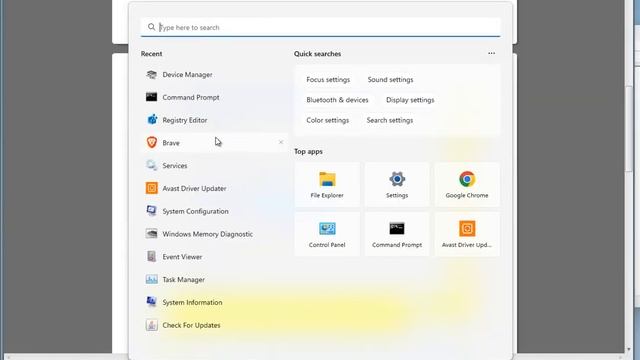The image size is (640, 360).
Task: Open Search settings quick search
Action: (x=389, y=120)
